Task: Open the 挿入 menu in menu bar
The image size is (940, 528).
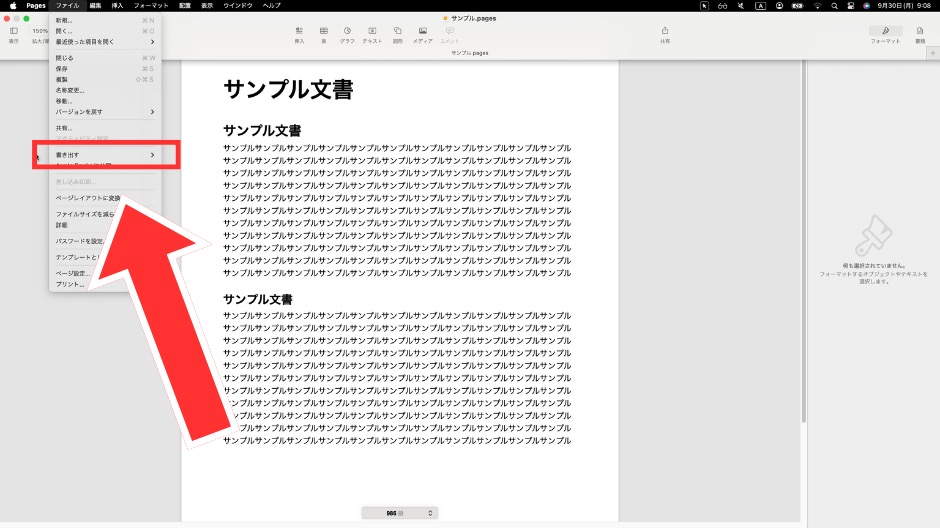Action: coord(118,5)
